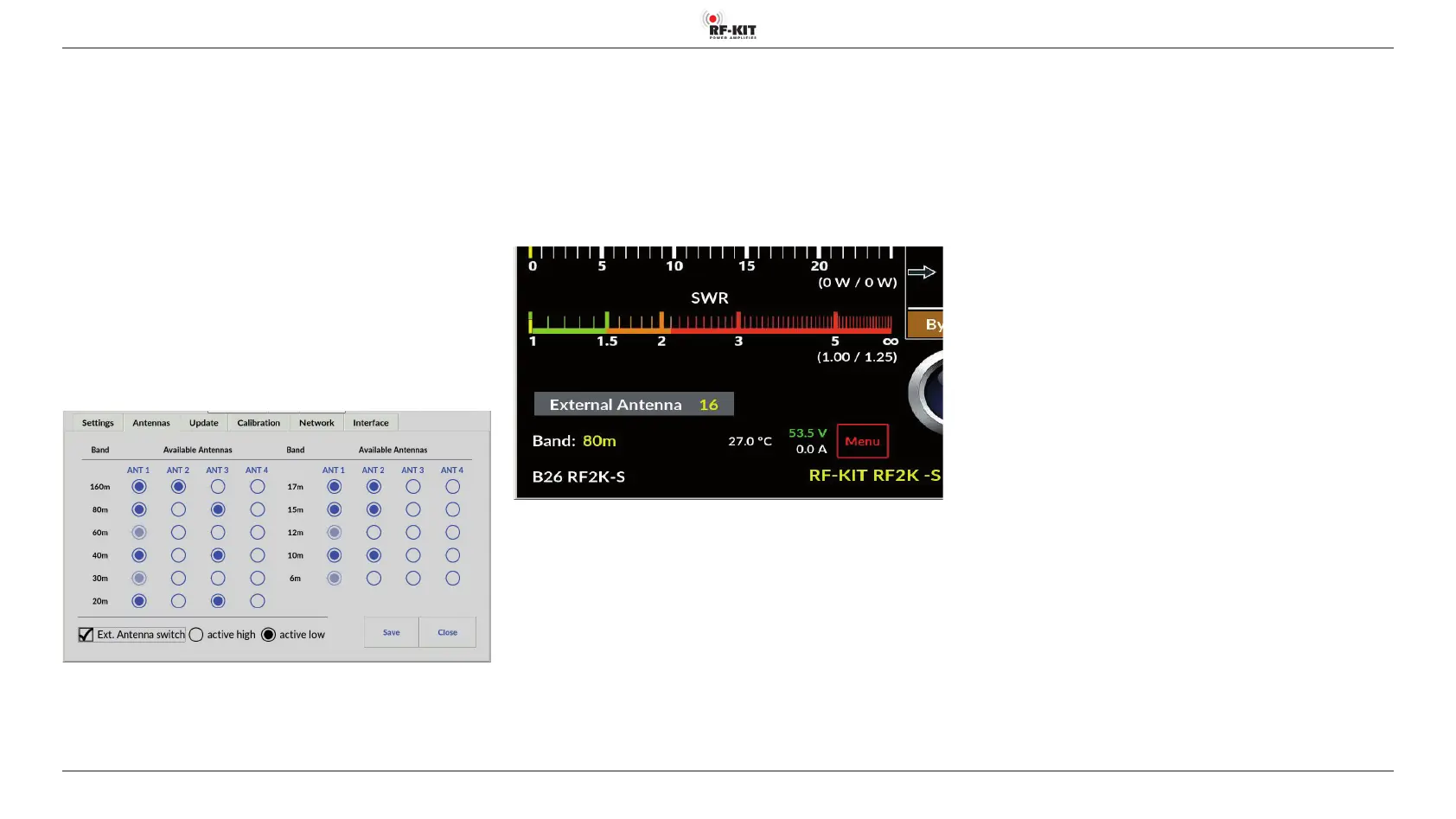Image resolution: width=1456 pixels, height=819 pixels.
Task: Click the RF-KIT logo at page top
Action: (729, 25)
